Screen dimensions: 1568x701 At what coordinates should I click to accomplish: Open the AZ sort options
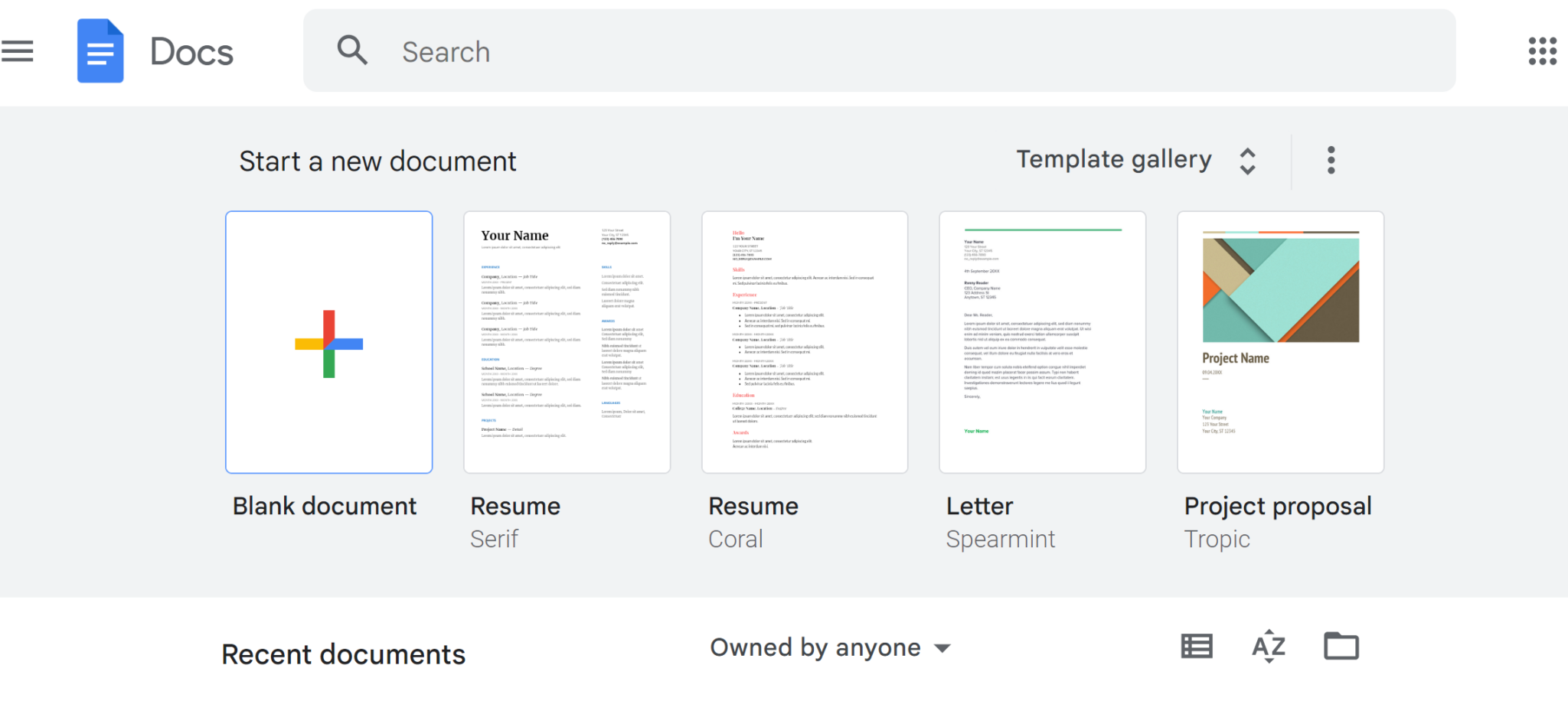click(1268, 647)
